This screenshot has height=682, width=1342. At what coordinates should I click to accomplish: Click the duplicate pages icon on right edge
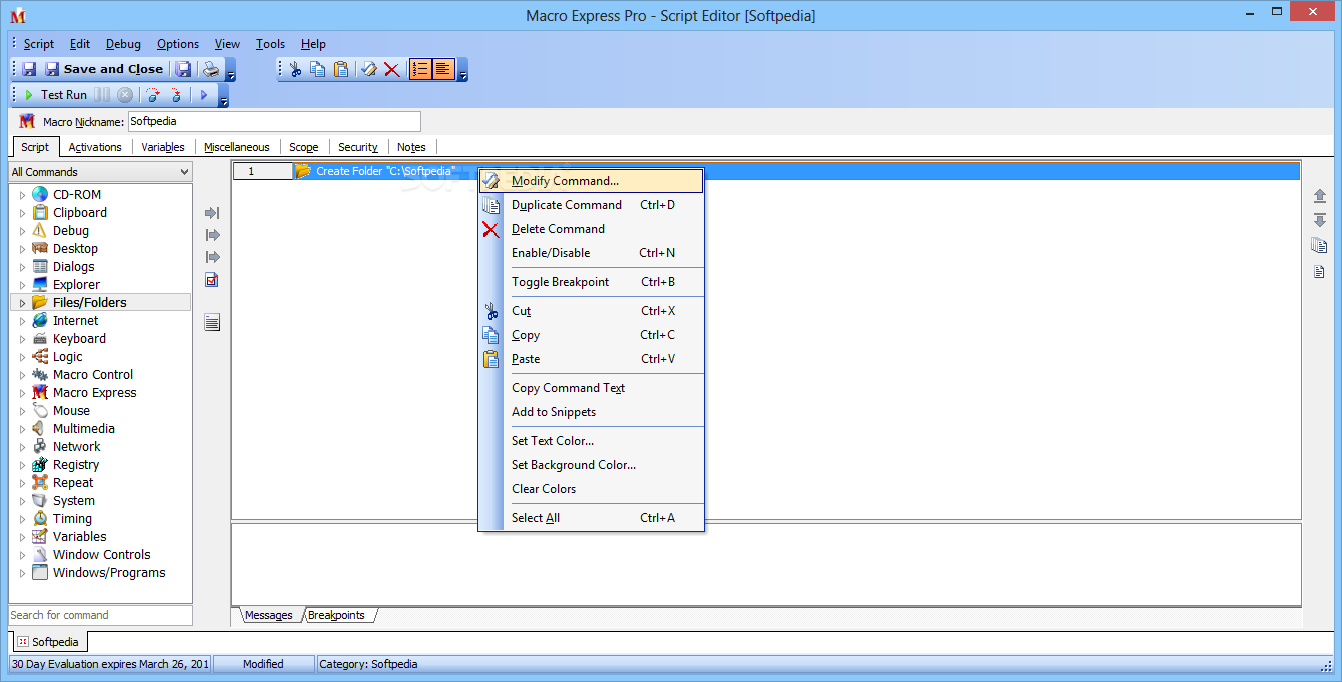(1320, 246)
